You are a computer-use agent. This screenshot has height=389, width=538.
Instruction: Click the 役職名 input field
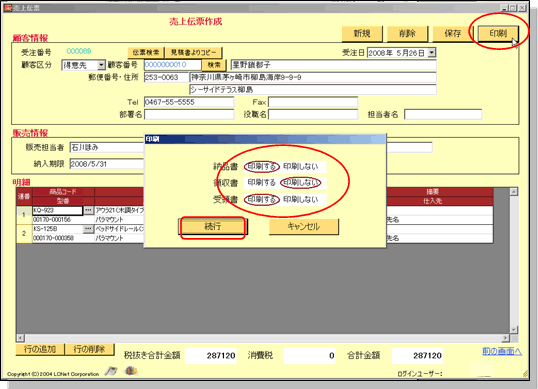[x=313, y=115]
